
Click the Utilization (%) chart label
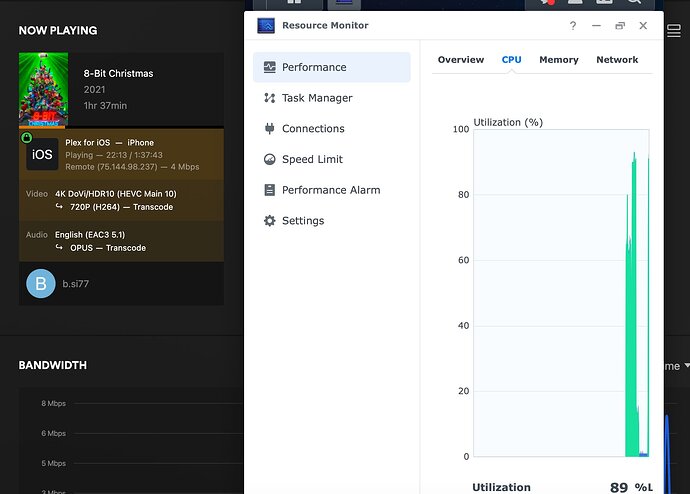(x=508, y=122)
